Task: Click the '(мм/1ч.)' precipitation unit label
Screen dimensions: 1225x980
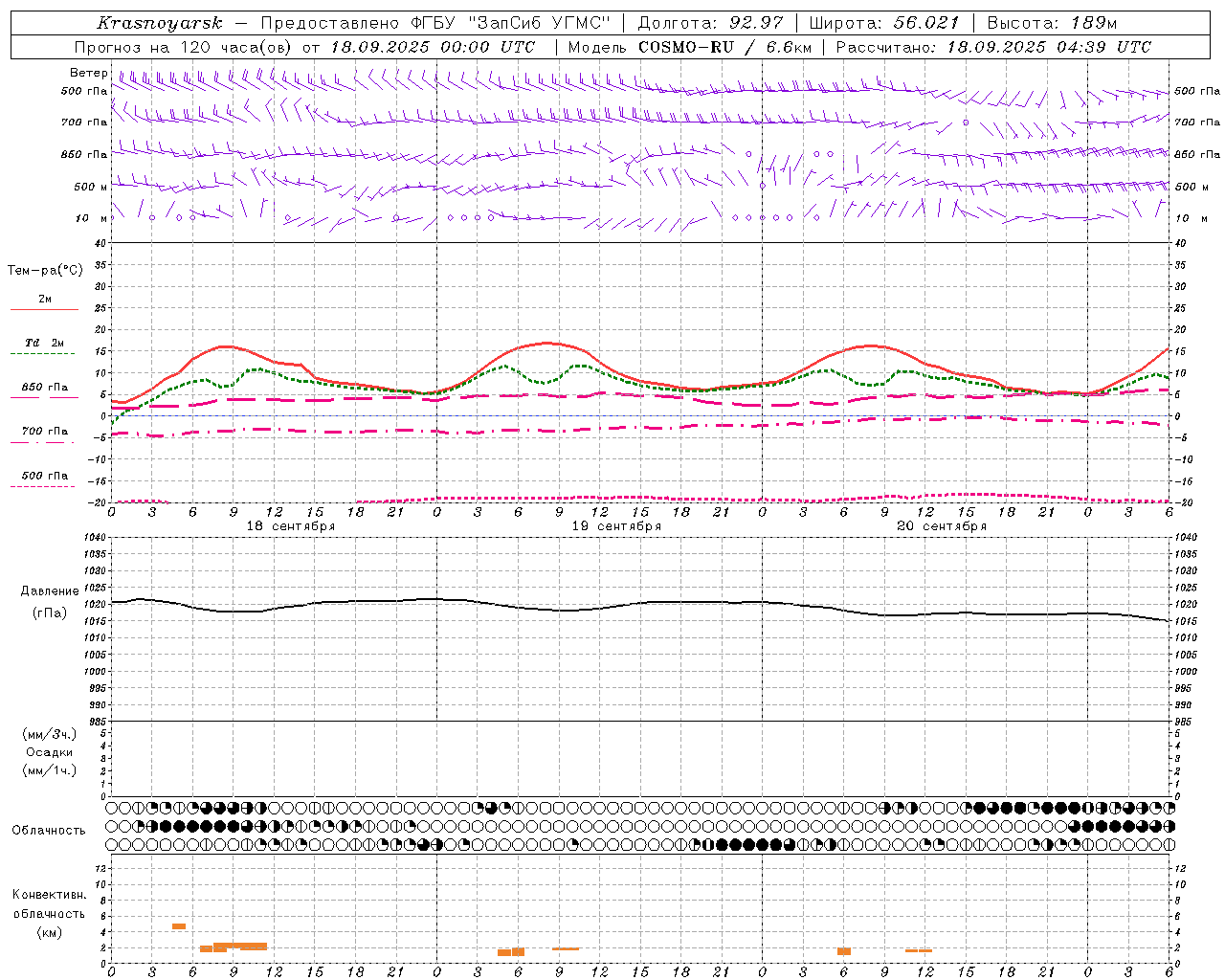Action: [x=50, y=770]
